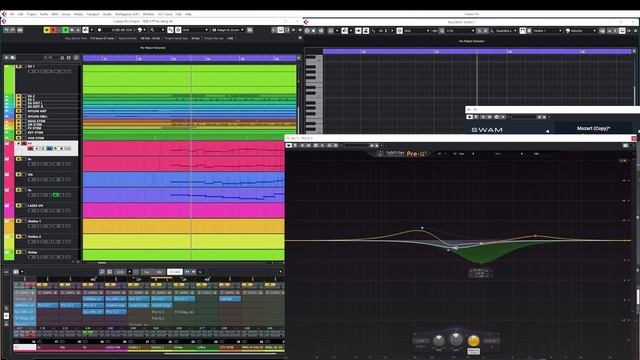Open the Transport menu

pyautogui.click(x=93, y=14)
